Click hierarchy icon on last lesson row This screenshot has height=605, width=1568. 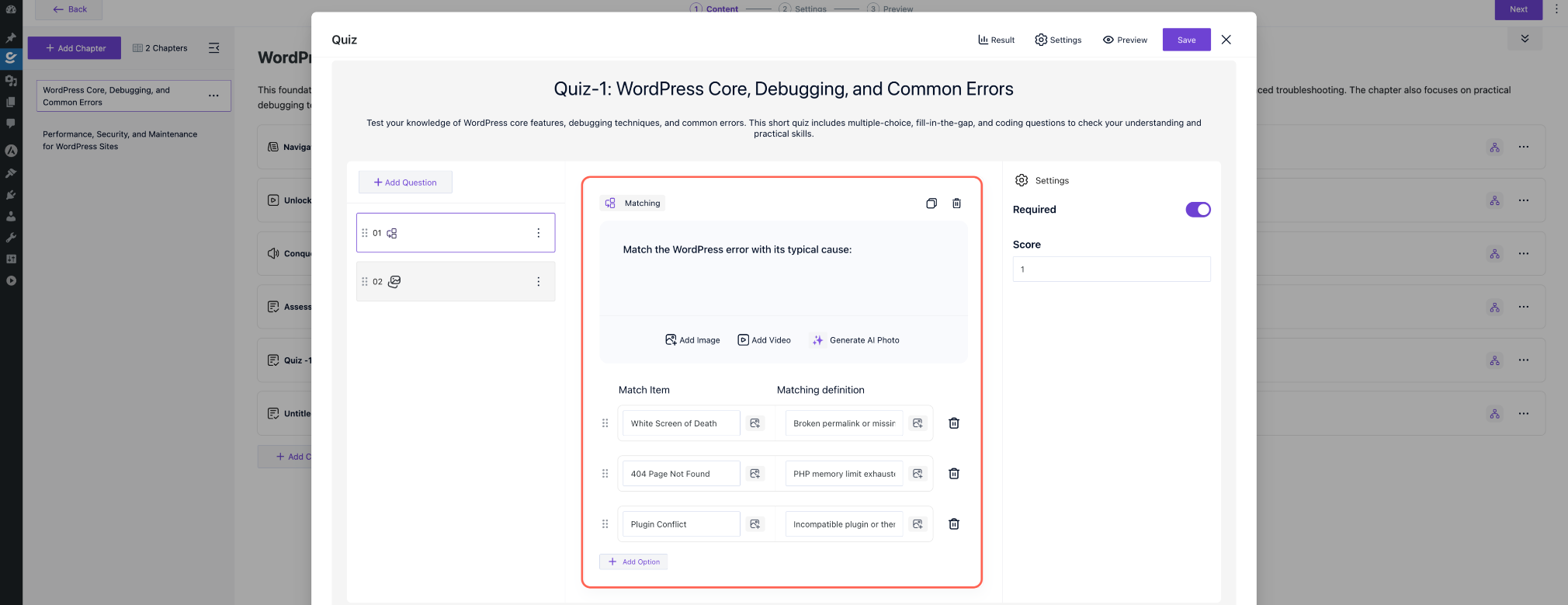pos(1494,414)
